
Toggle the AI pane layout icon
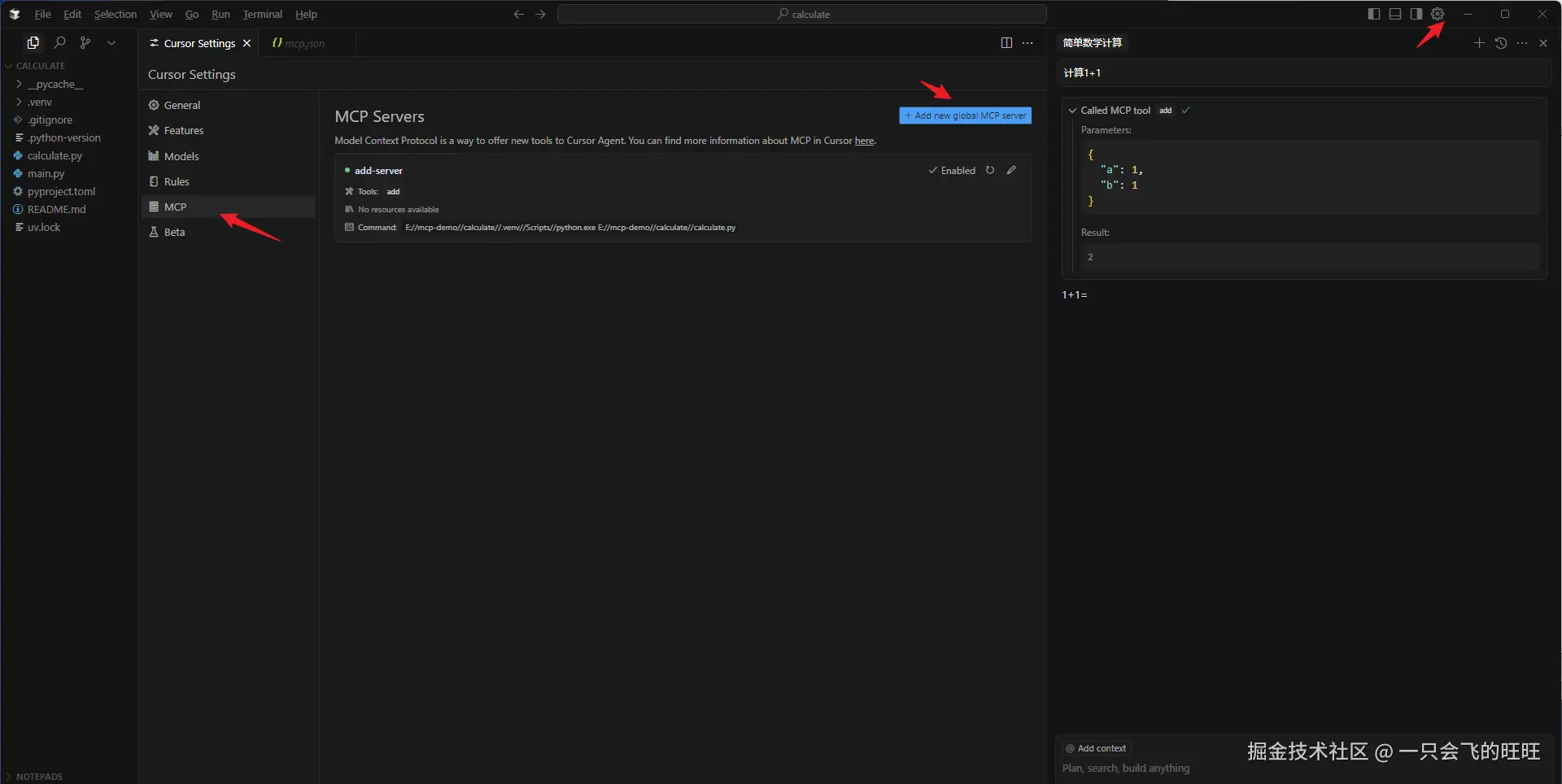1416,14
